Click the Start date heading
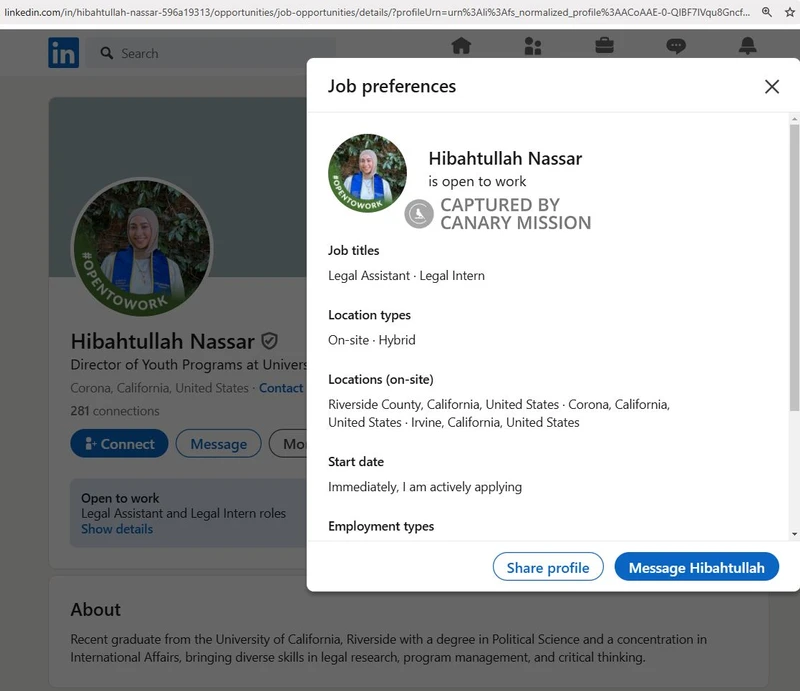The height and width of the screenshot is (691, 800). click(356, 462)
